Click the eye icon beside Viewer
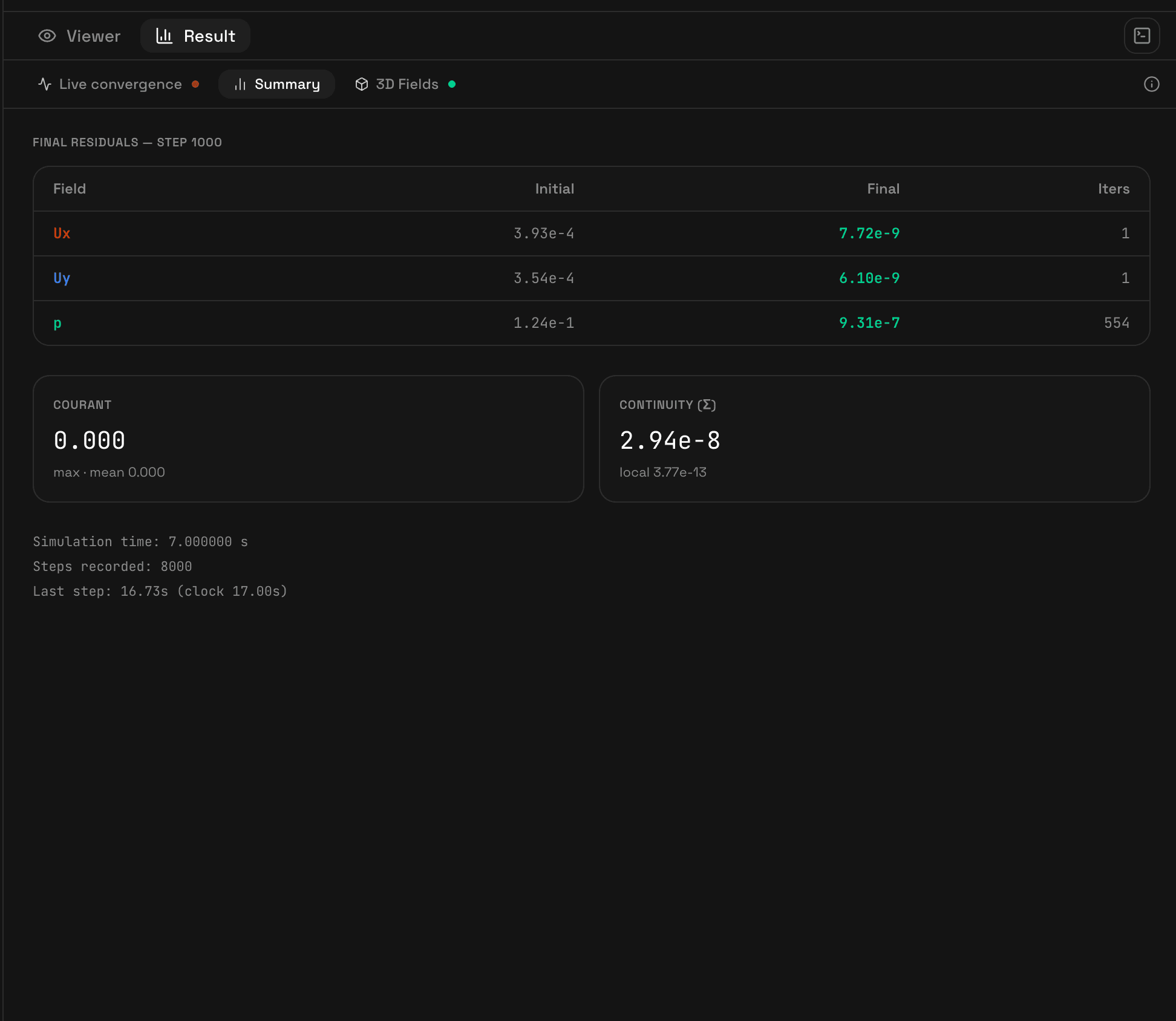 click(47, 36)
